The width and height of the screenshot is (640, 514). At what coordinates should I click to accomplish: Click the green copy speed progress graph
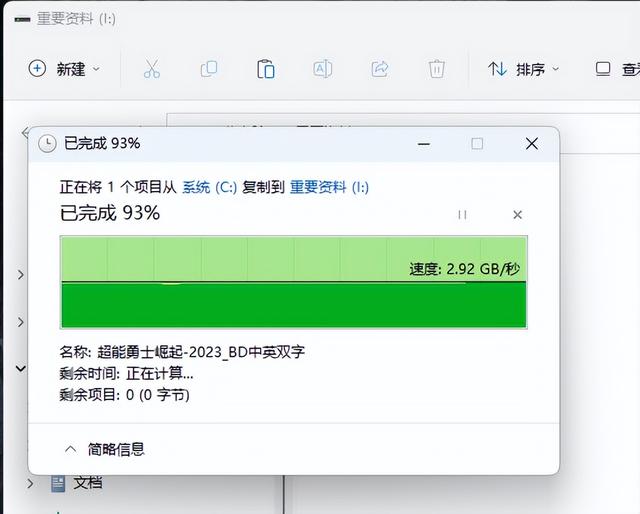tap(293, 282)
